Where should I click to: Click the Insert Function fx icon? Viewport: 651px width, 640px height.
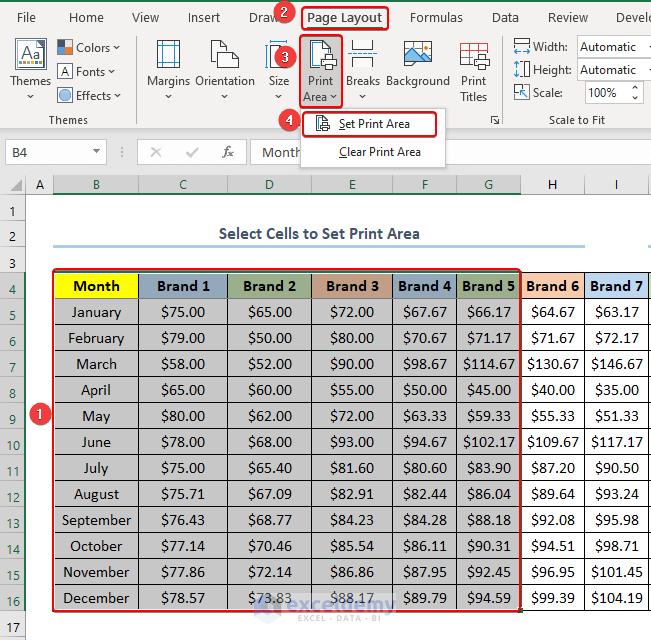(228, 152)
